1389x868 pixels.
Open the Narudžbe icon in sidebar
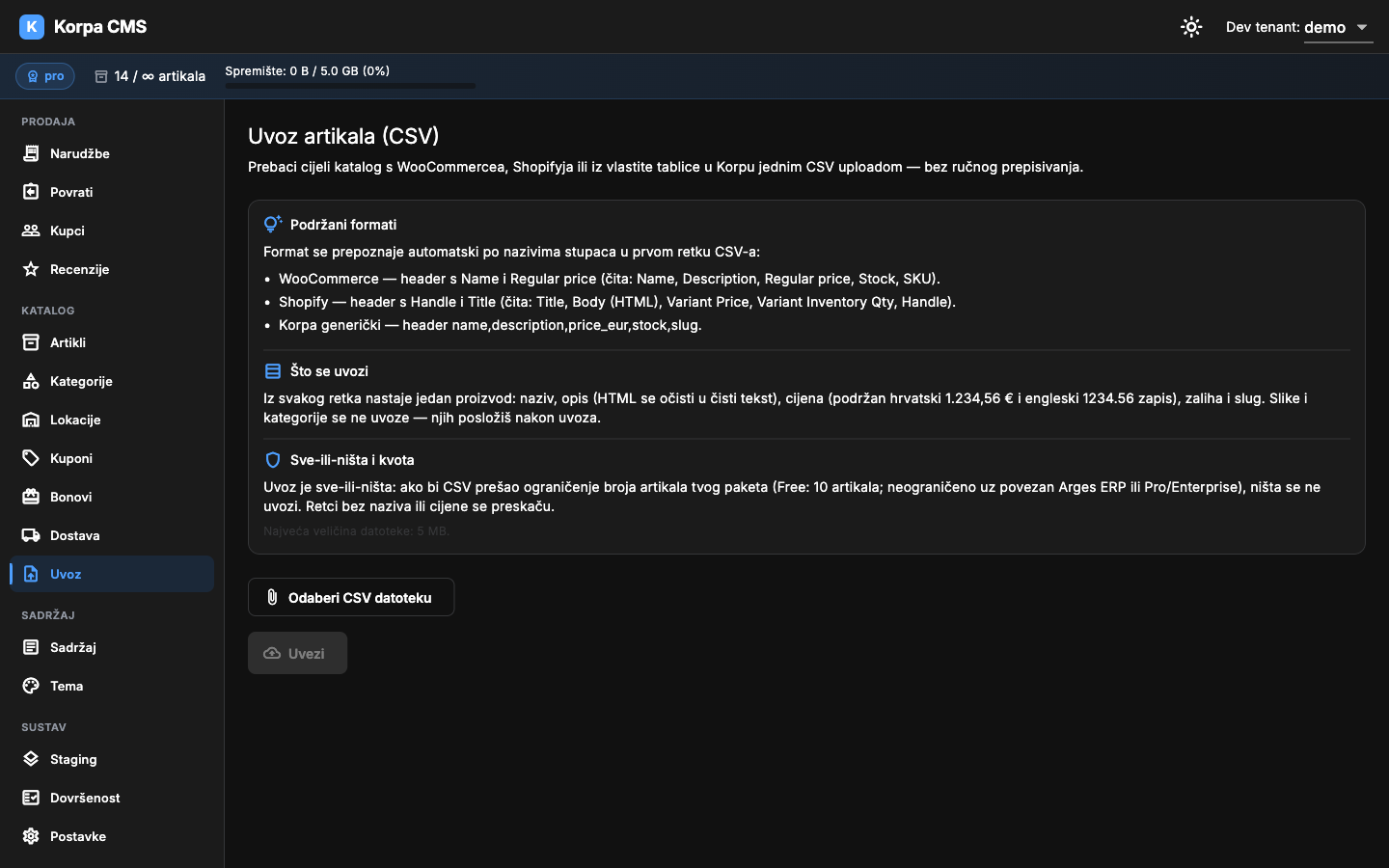click(x=31, y=153)
